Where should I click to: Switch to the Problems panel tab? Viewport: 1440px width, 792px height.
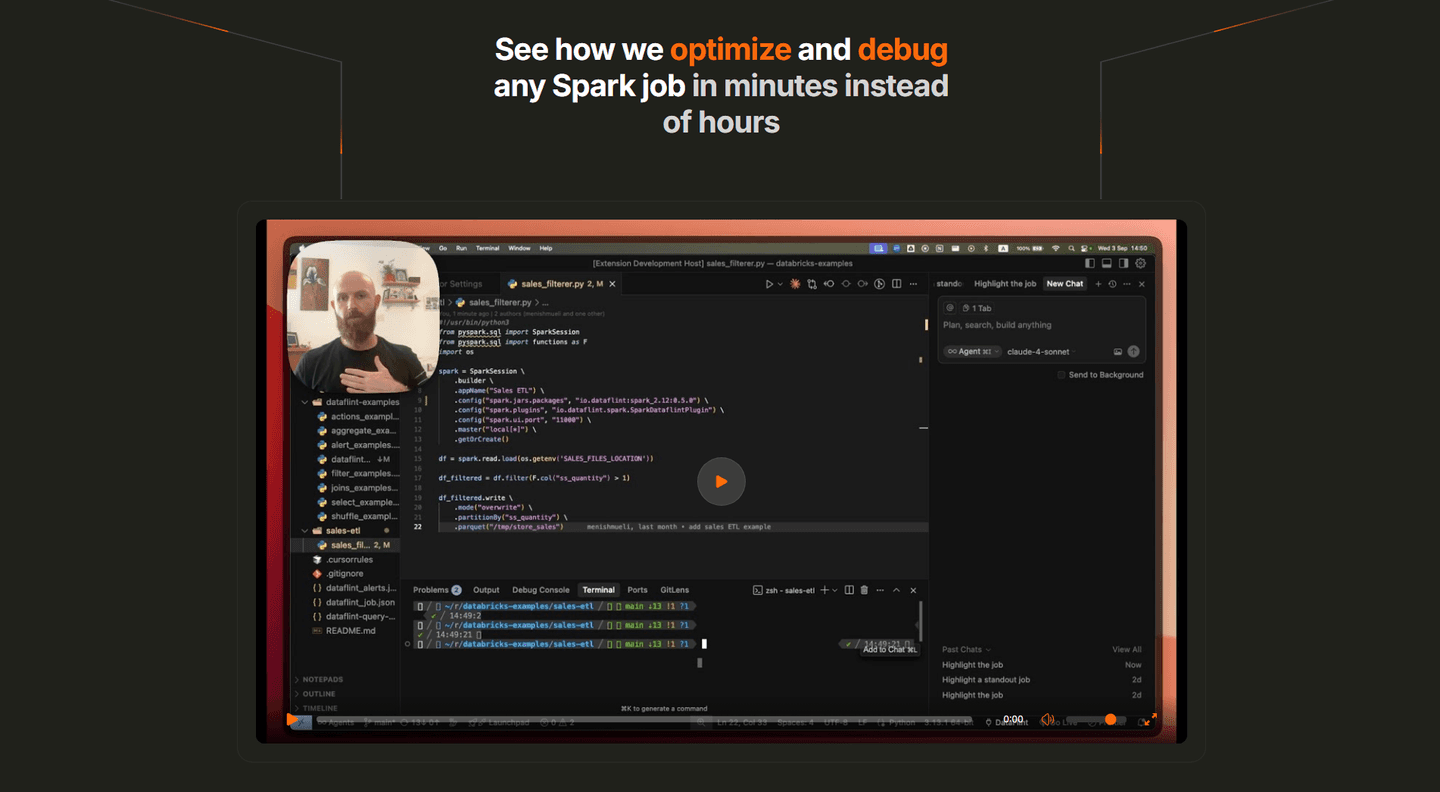(x=437, y=590)
